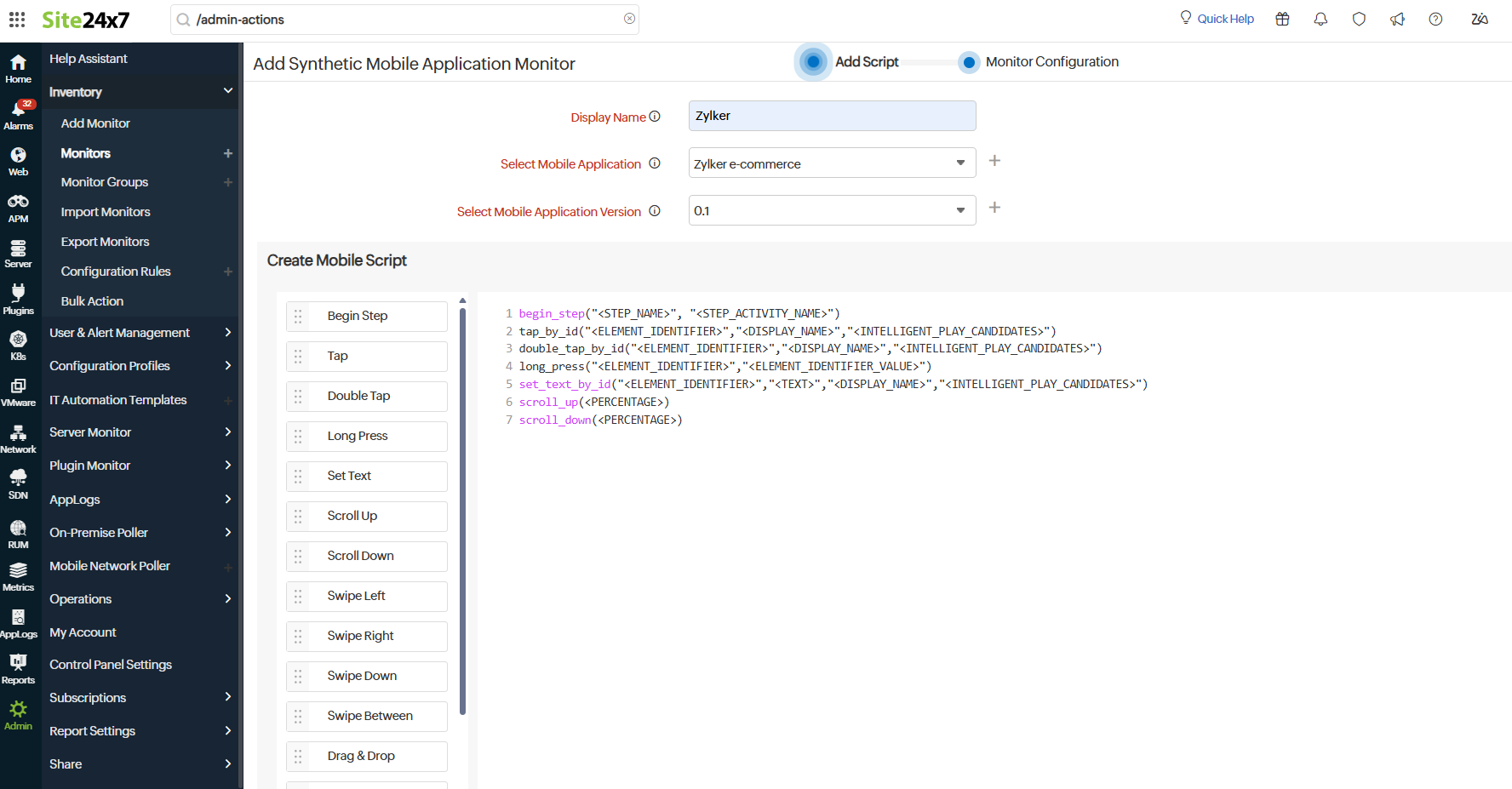Select the APM monitoring icon
The image size is (1512, 789).
tap(19, 203)
